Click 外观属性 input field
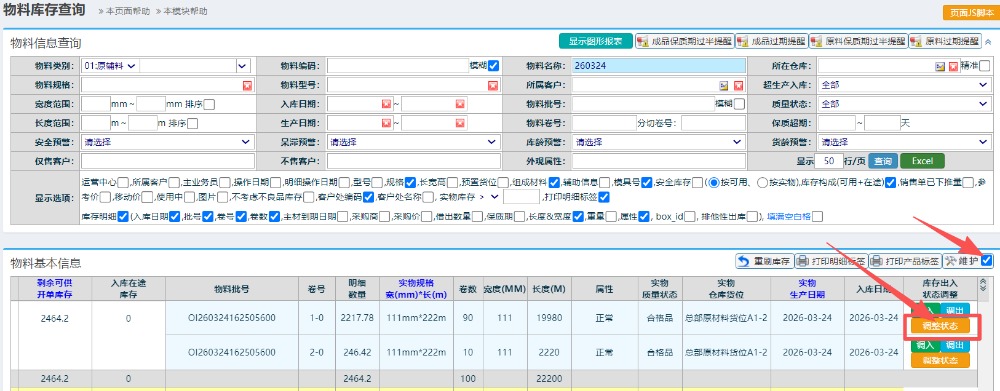Screen dimensions: 1000x391 (x=659, y=161)
